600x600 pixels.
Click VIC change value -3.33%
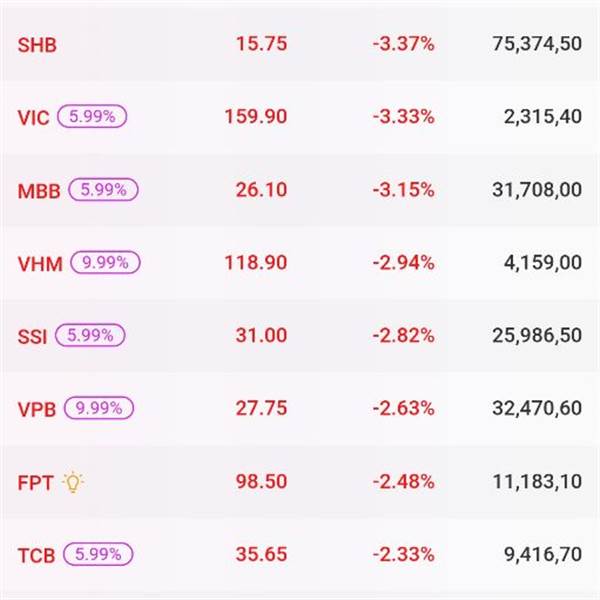(403, 116)
